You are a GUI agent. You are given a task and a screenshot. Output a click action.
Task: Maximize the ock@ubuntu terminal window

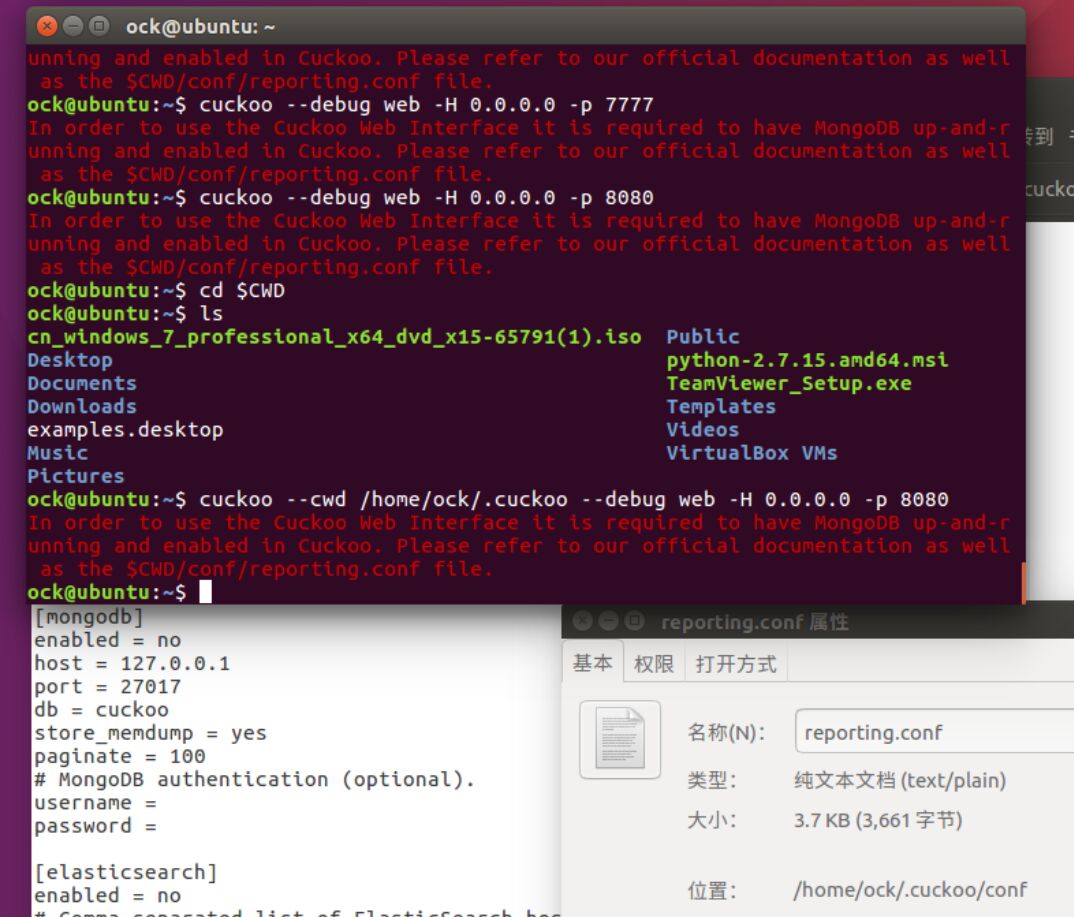(x=99, y=26)
